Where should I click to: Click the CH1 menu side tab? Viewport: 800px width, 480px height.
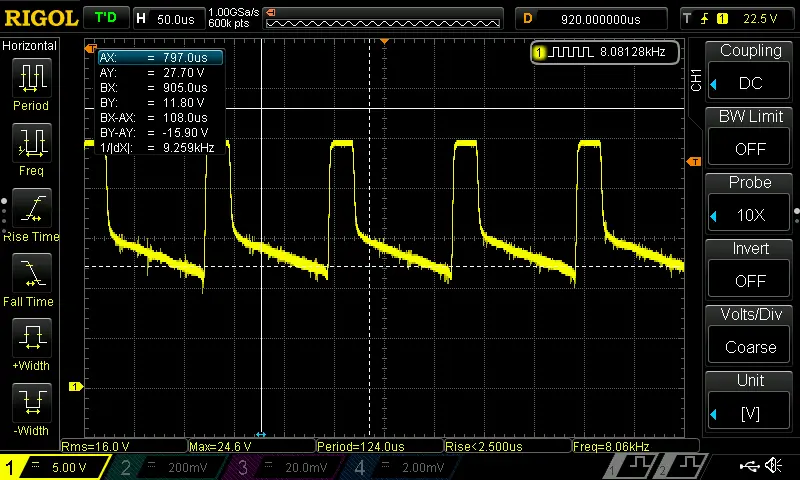(696, 80)
